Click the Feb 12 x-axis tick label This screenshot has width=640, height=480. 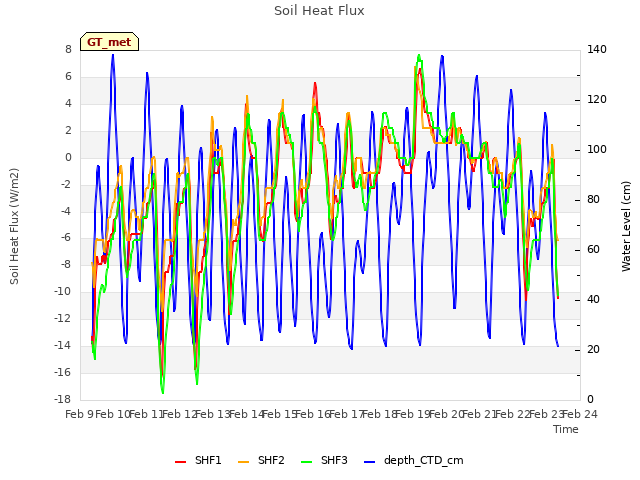click(180, 414)
